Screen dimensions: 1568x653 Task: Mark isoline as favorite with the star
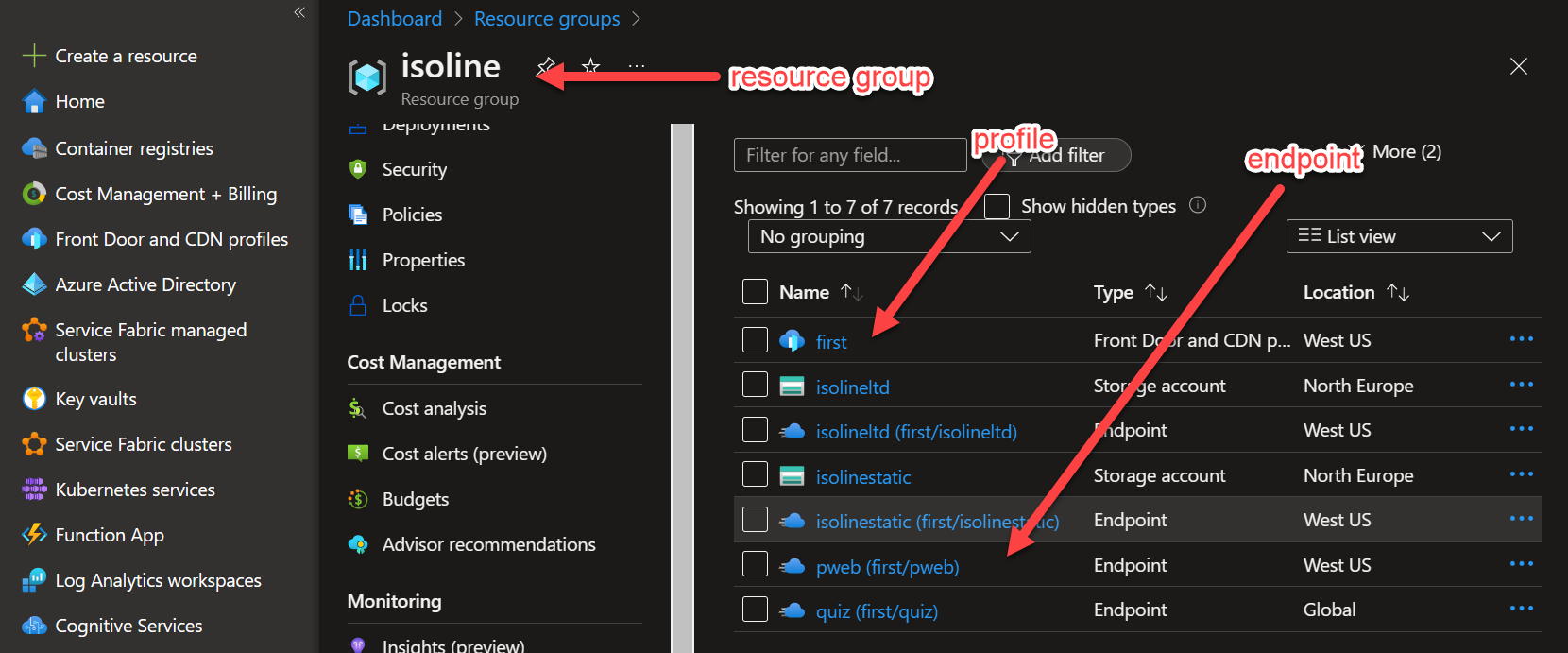click(591, 66)
